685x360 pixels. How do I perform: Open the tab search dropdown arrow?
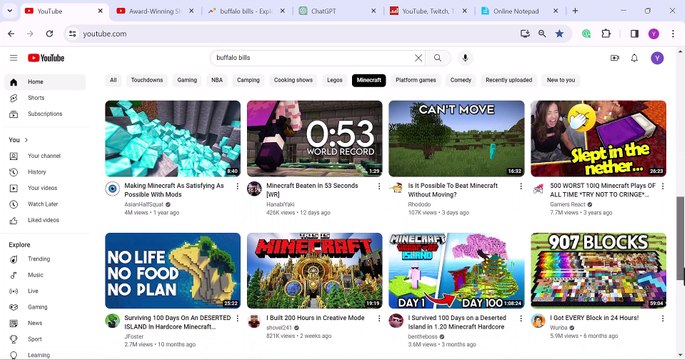[x=10, y=11]
